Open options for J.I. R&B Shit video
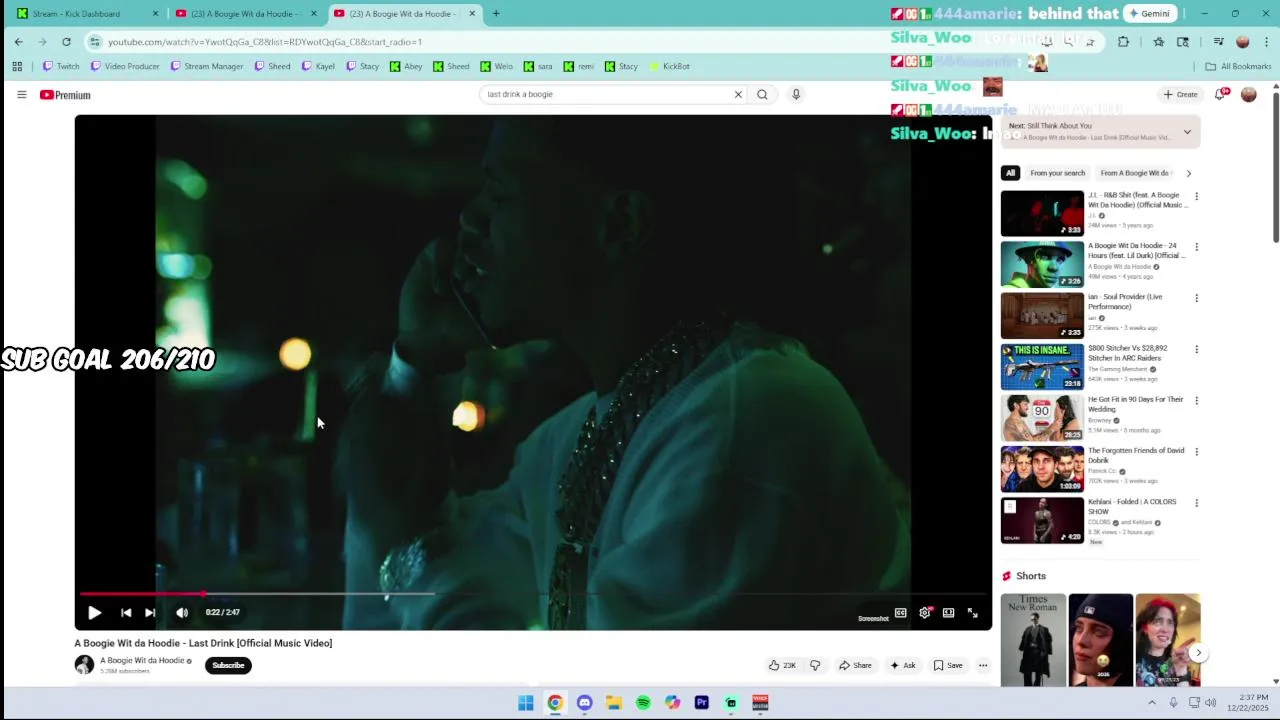 1196,196
